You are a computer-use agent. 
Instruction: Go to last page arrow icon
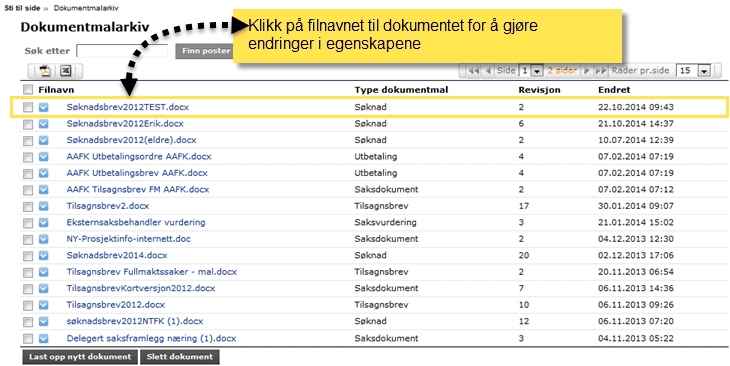click(x=601, y=71)
